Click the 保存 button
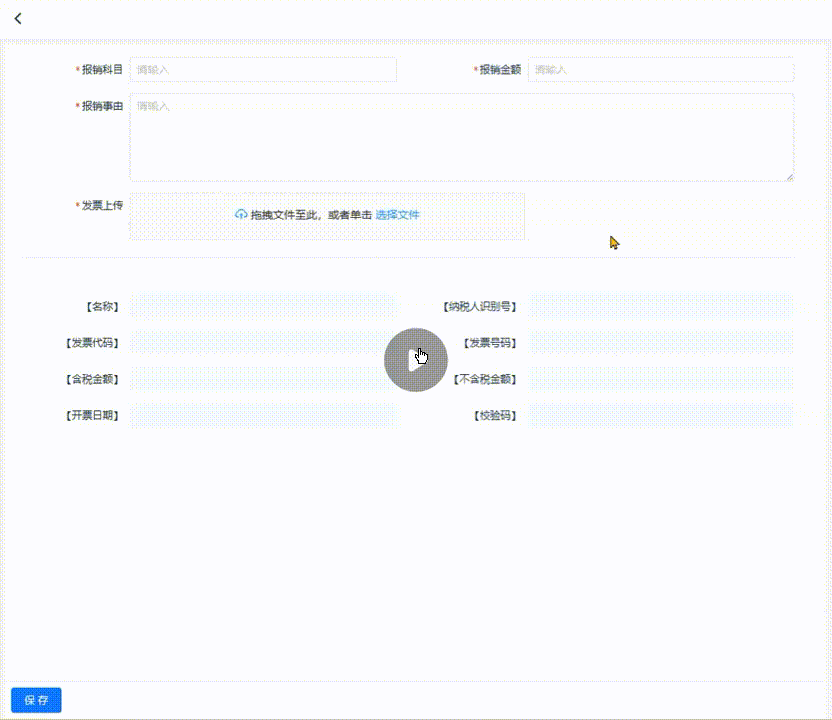Screen dimensions: 832x720 pyautogui.click(x=36, y=700)
